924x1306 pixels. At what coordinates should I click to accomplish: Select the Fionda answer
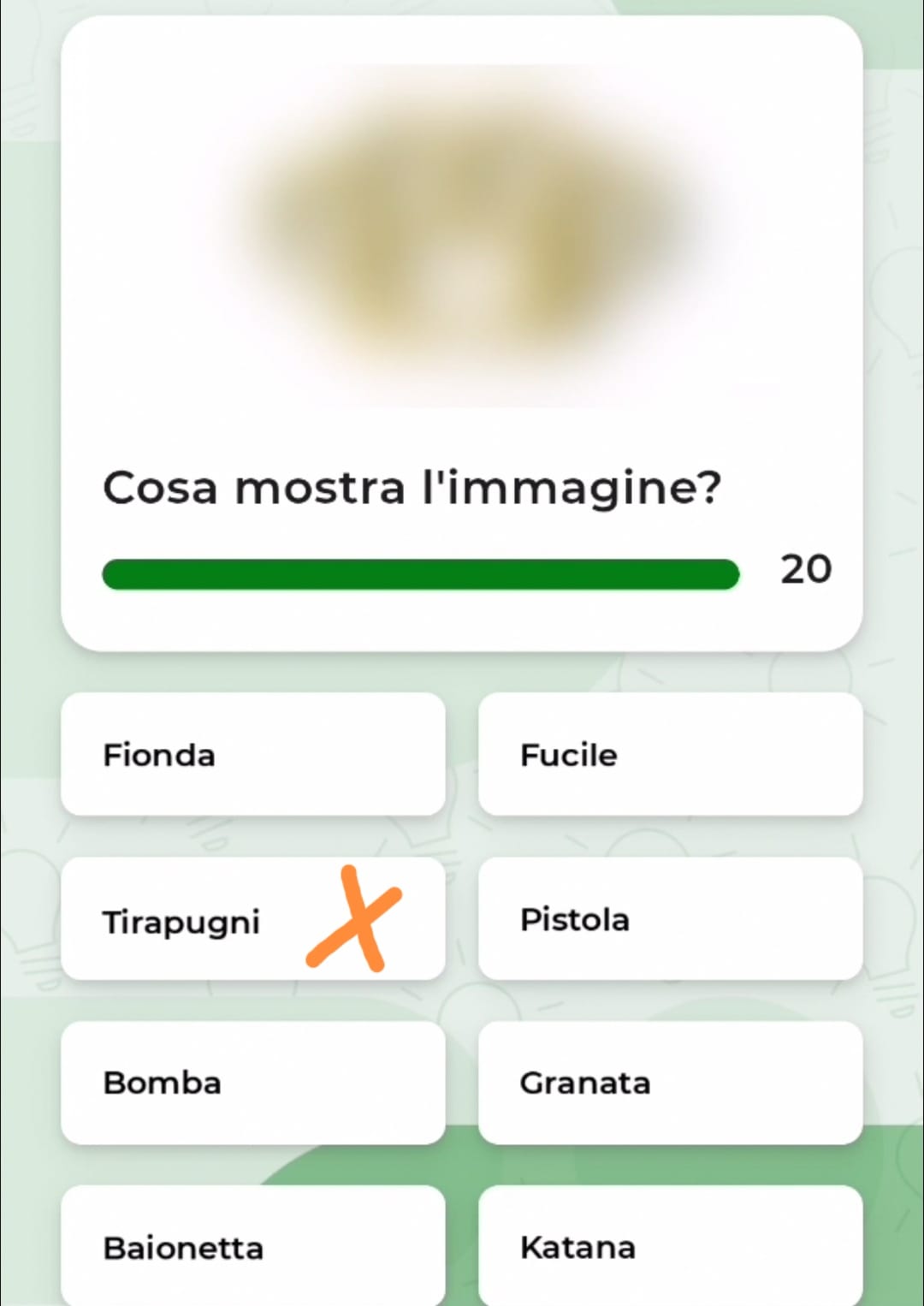tap(252, 754)
